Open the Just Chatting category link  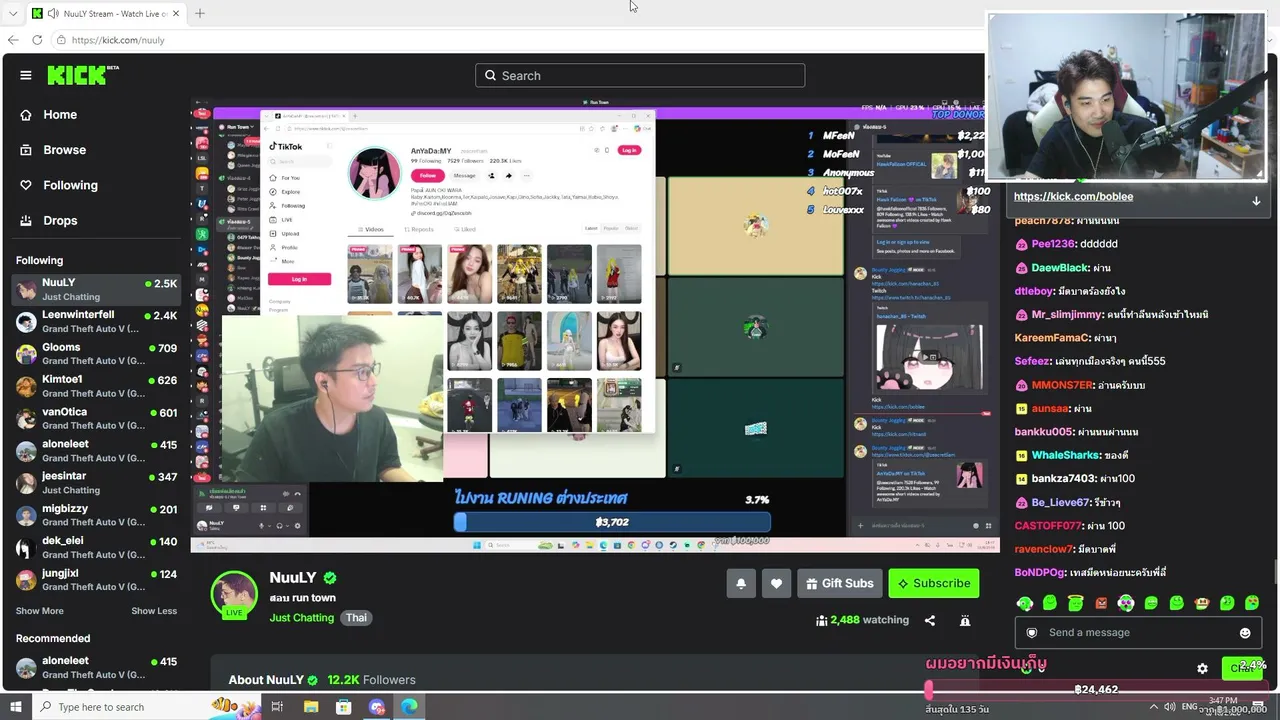301,618
